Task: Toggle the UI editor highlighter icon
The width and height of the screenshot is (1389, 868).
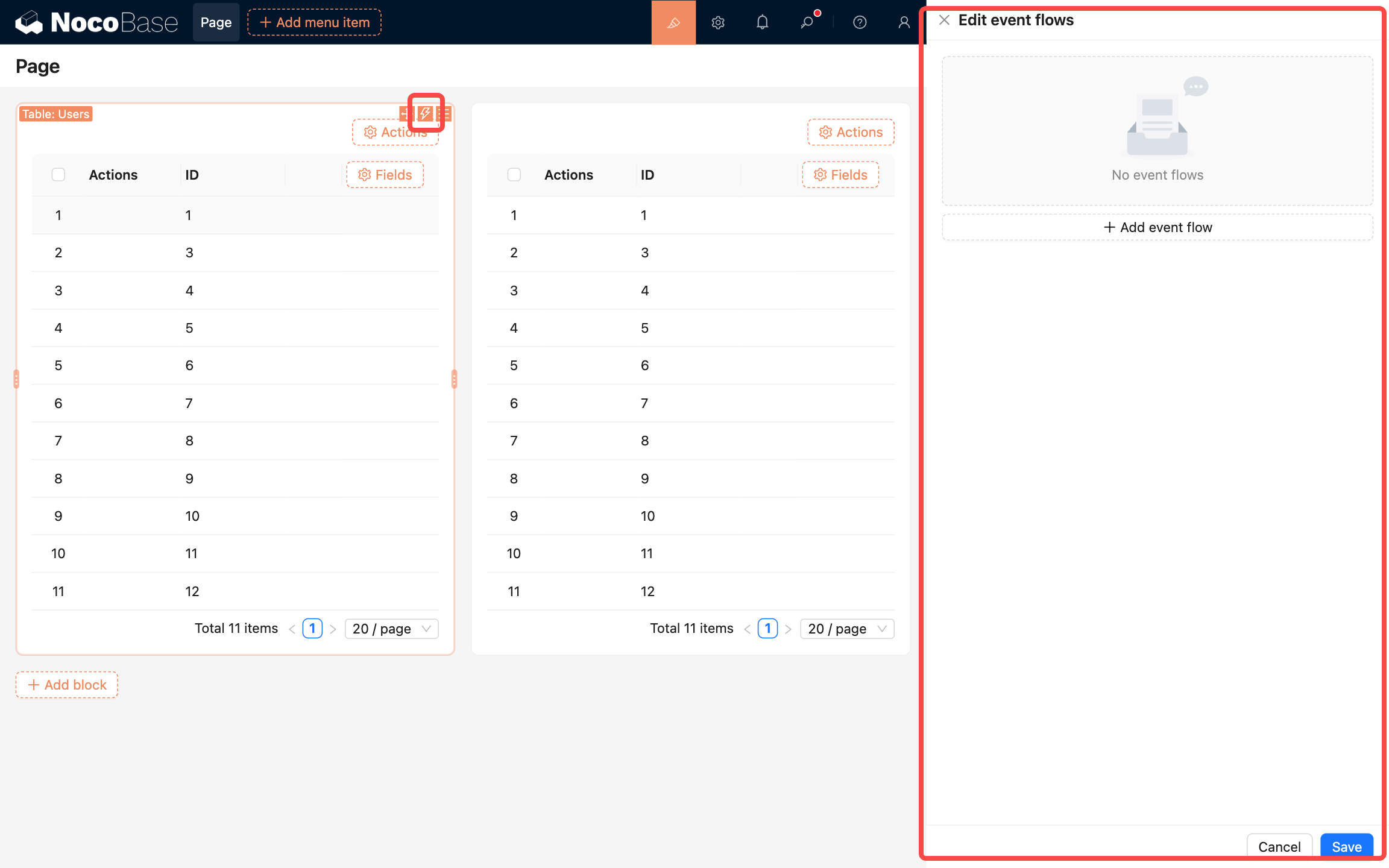Action: click(673, 22)
